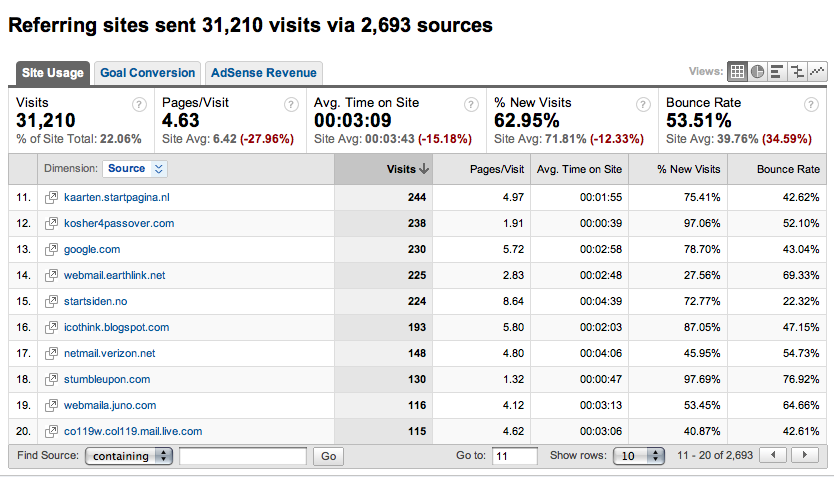
Task: Switch to performance bar view icon
Action: pos(777,71)
